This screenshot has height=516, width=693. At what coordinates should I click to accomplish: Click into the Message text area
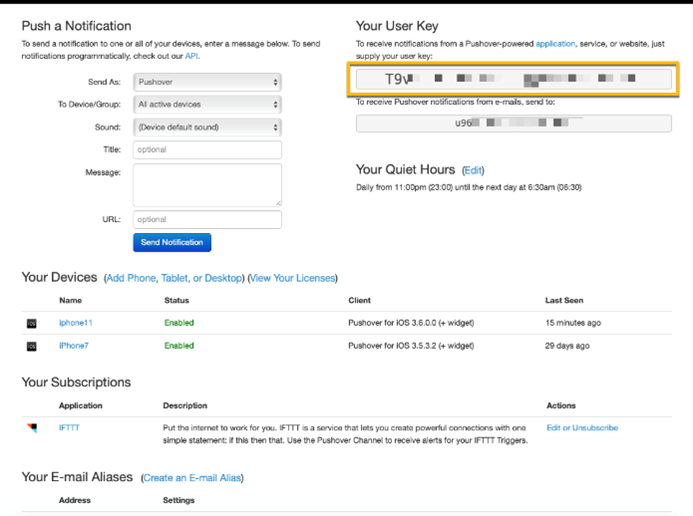click(207, 185)
